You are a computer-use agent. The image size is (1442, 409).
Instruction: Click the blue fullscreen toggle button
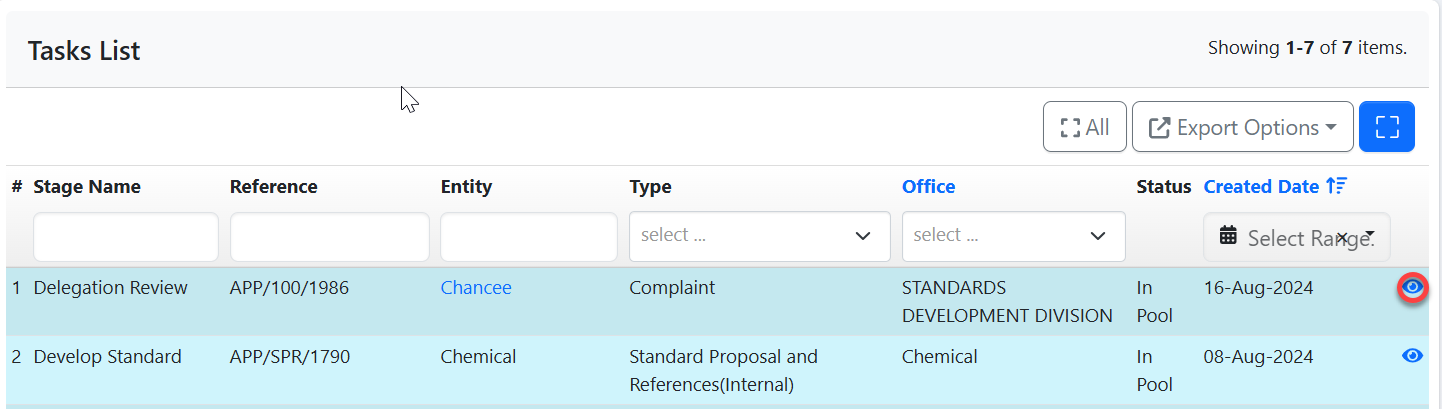[1386, 127]
